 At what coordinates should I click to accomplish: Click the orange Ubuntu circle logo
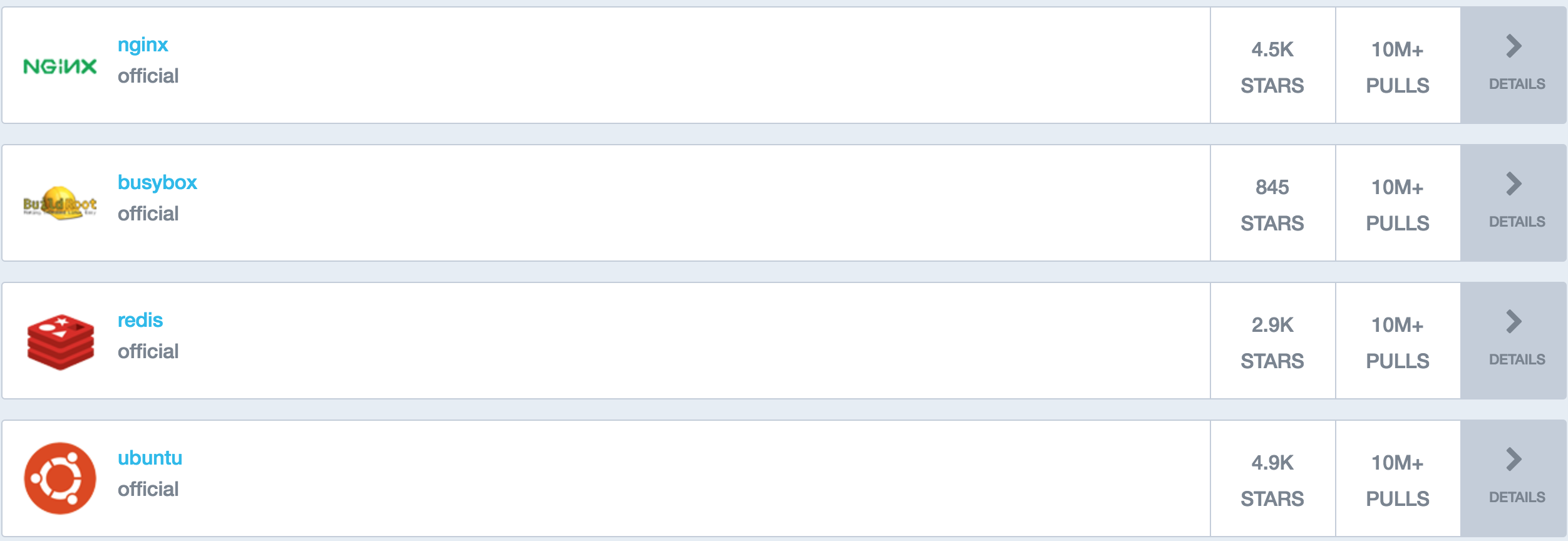click(60, 478)
